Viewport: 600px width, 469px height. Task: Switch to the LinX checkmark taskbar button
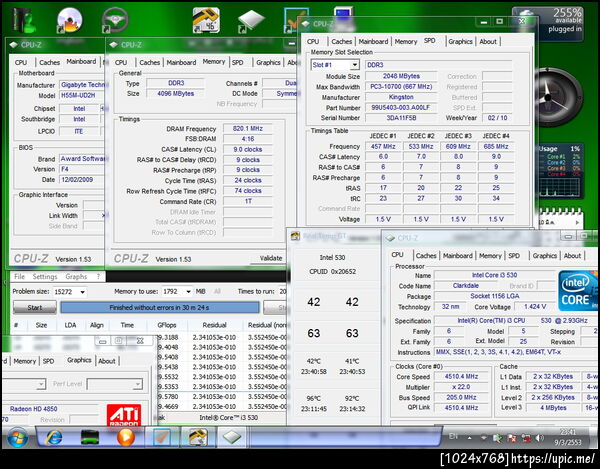(x=161, y=437)
